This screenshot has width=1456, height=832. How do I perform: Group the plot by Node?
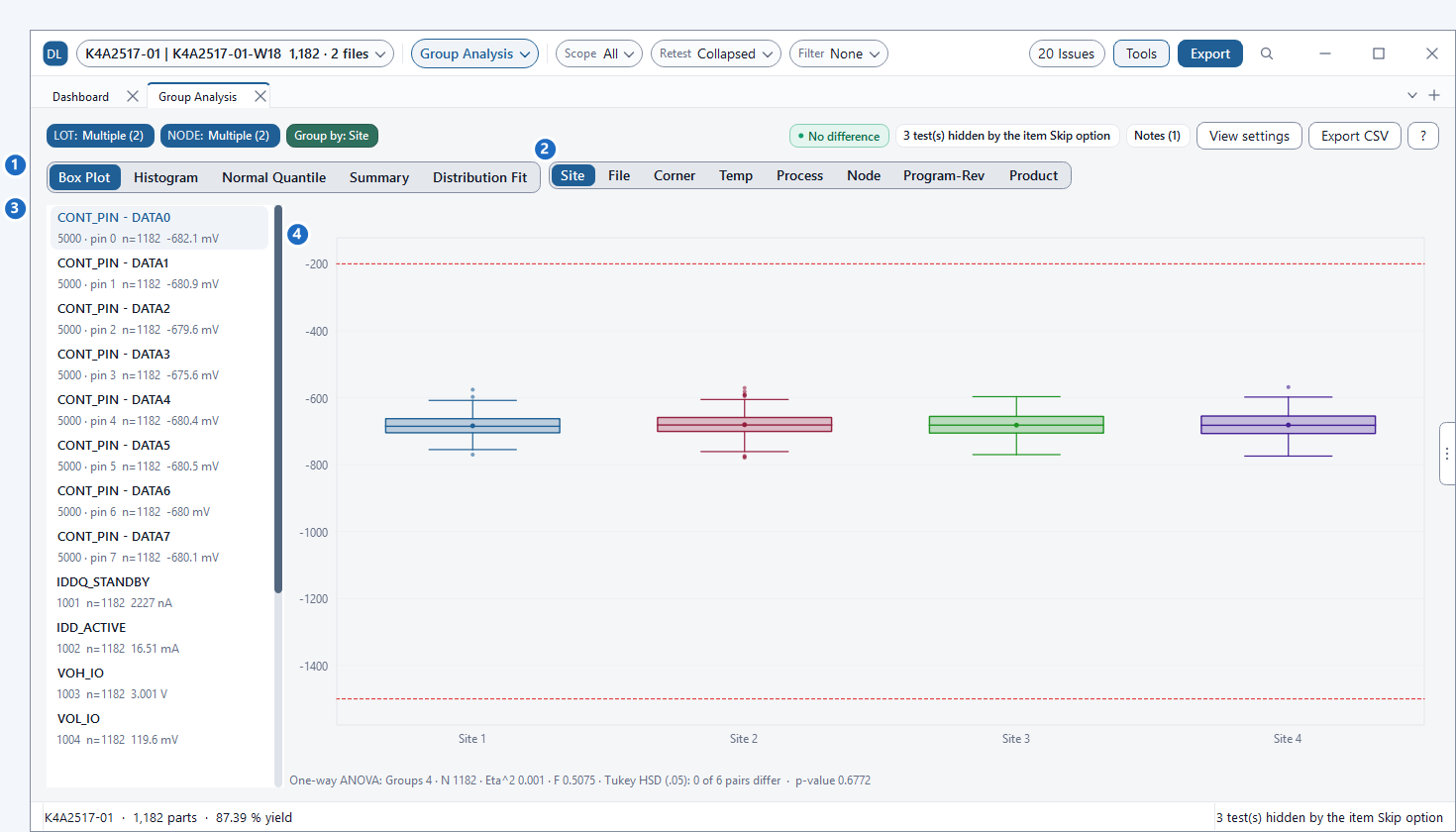click(x=864, y=175)
